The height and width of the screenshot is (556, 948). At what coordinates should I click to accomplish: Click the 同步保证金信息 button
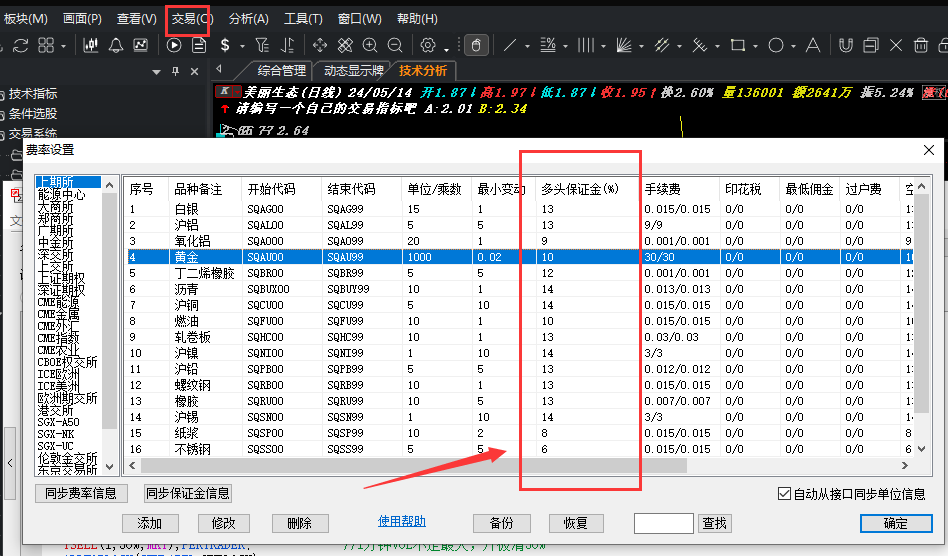pyautogui.click(x=188, y=493)
